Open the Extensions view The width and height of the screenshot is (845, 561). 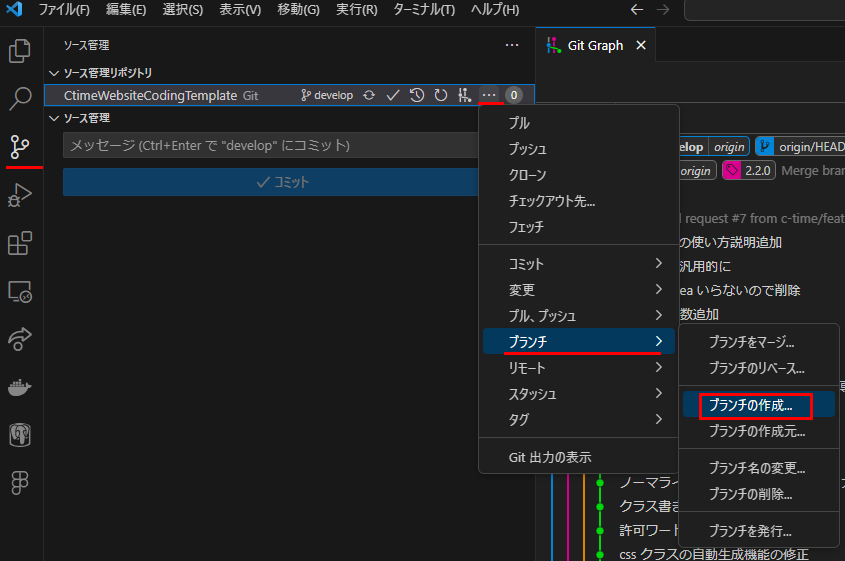pos(20,243)
